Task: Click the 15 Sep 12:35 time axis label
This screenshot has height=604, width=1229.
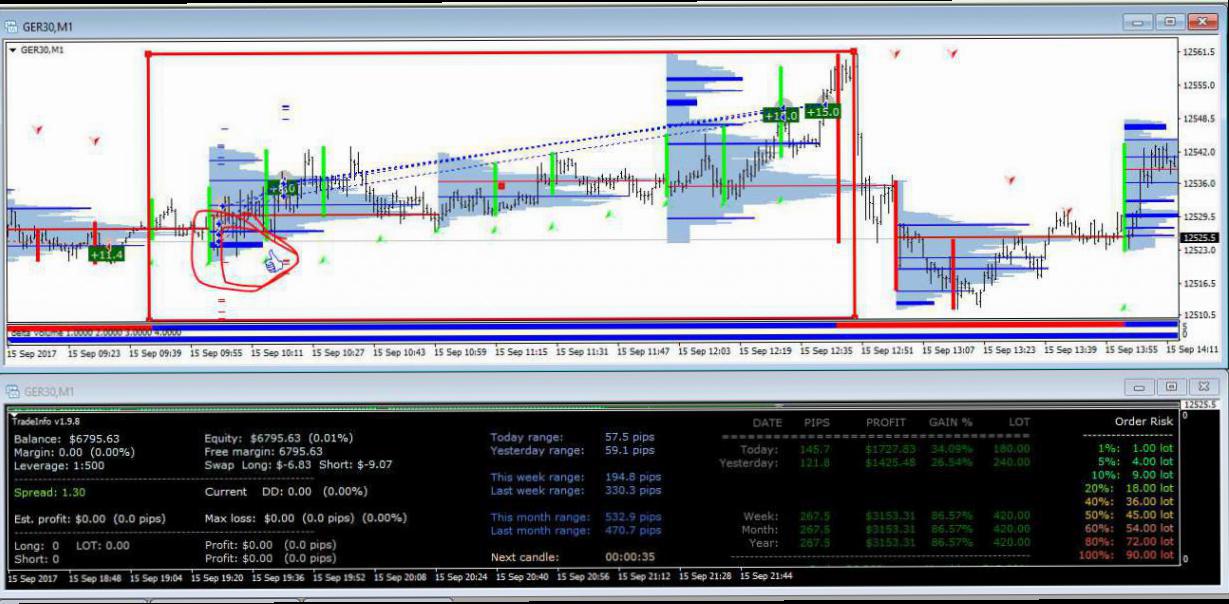Action: tap(826, 352)
